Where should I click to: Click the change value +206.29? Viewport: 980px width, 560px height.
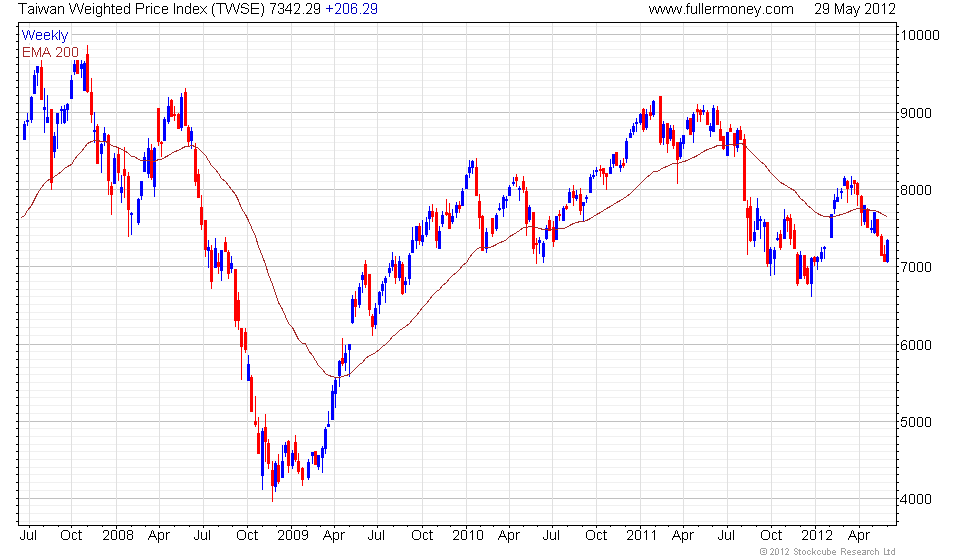point(351,9)
